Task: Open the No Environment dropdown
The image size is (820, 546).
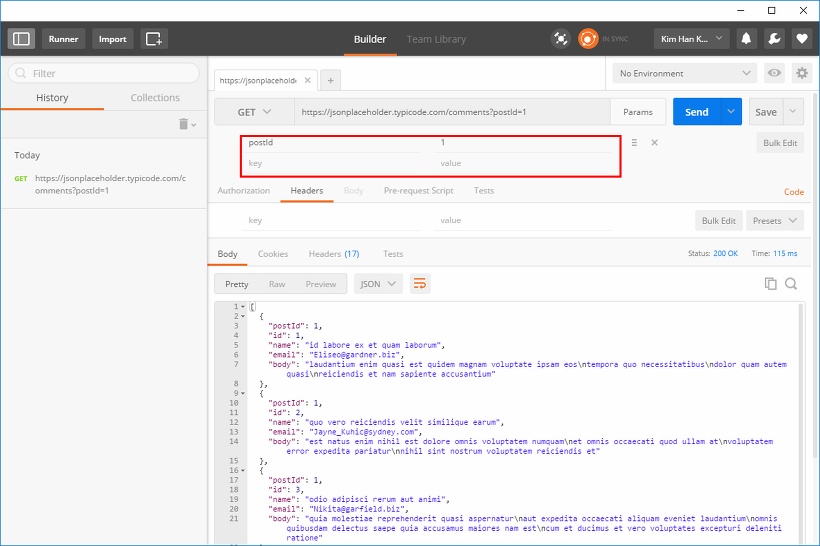Action: [x=685, y=73]
